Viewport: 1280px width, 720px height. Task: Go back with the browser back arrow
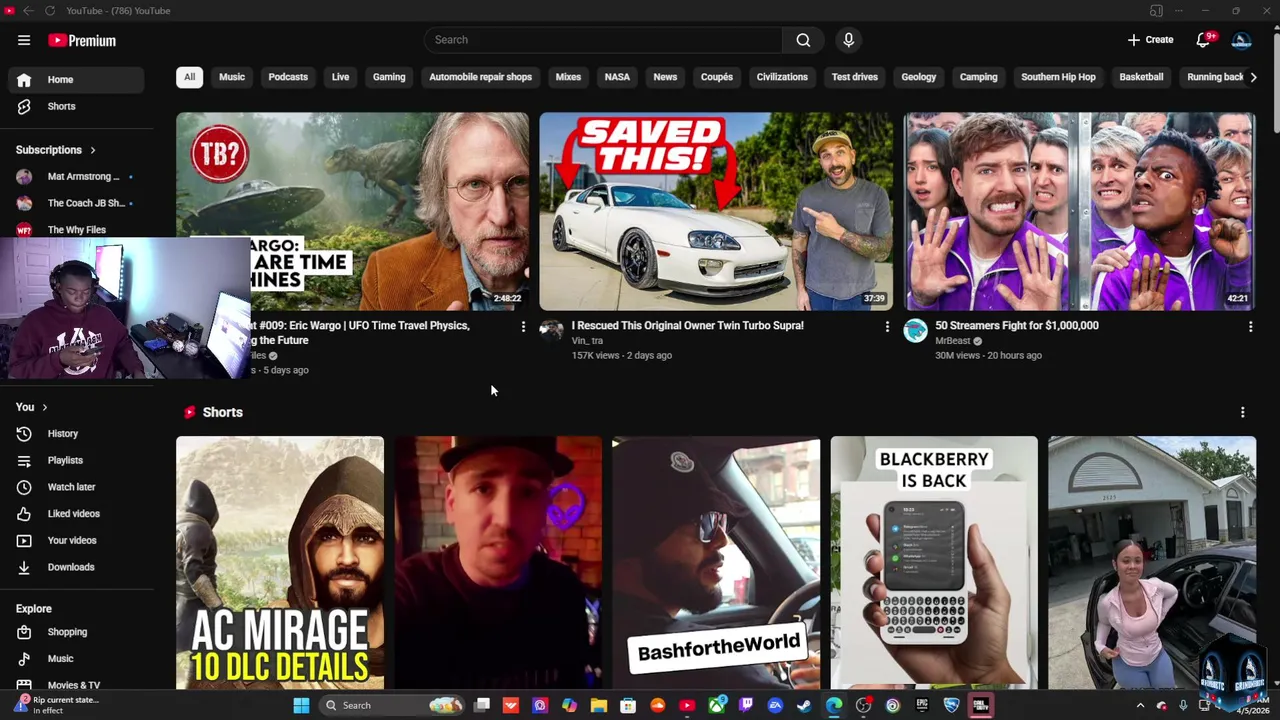click(x=27, y=11)
